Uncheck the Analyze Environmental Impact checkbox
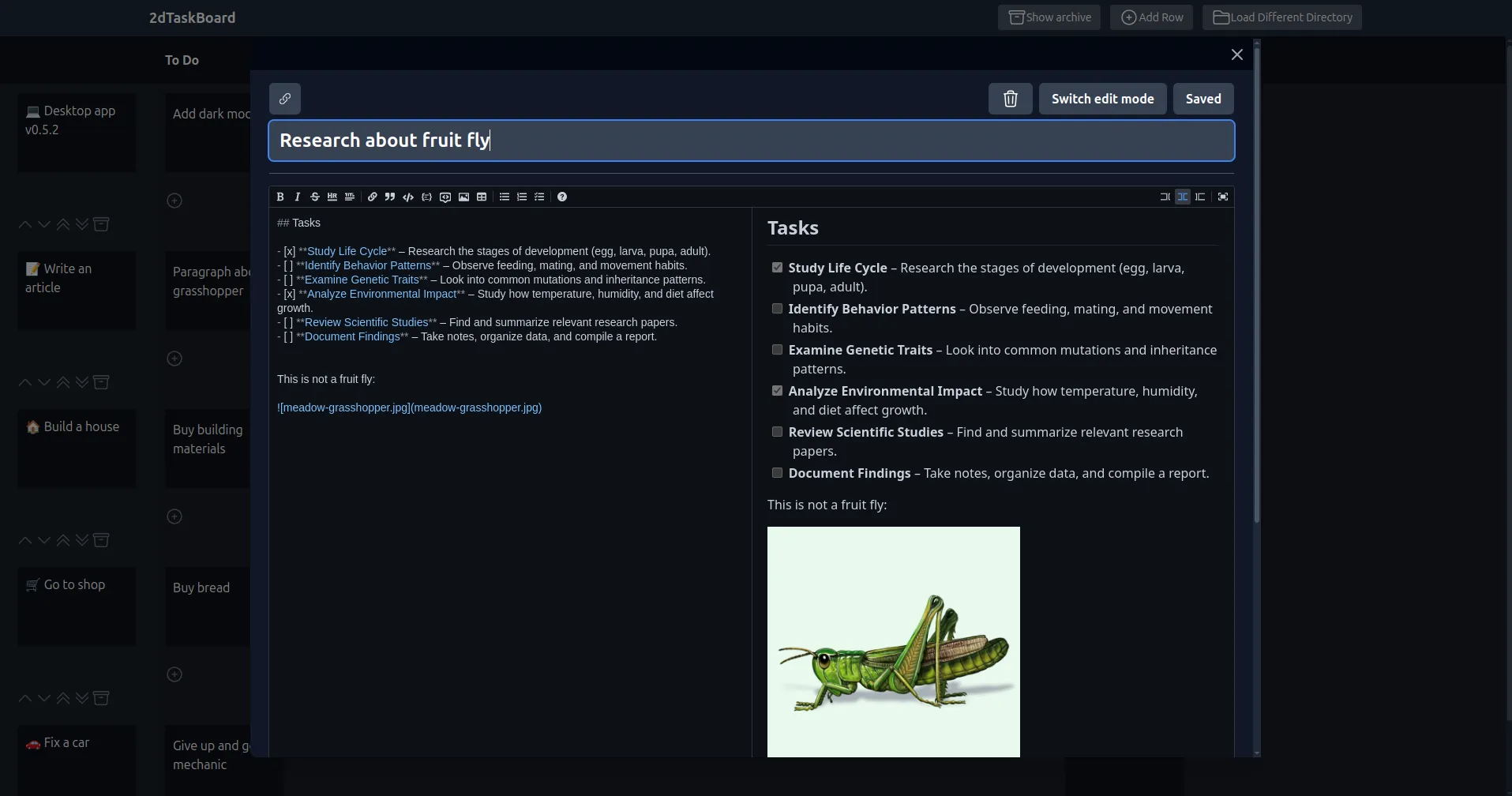The height and width of the screenshot is (796, 1512). click(778, 391)
